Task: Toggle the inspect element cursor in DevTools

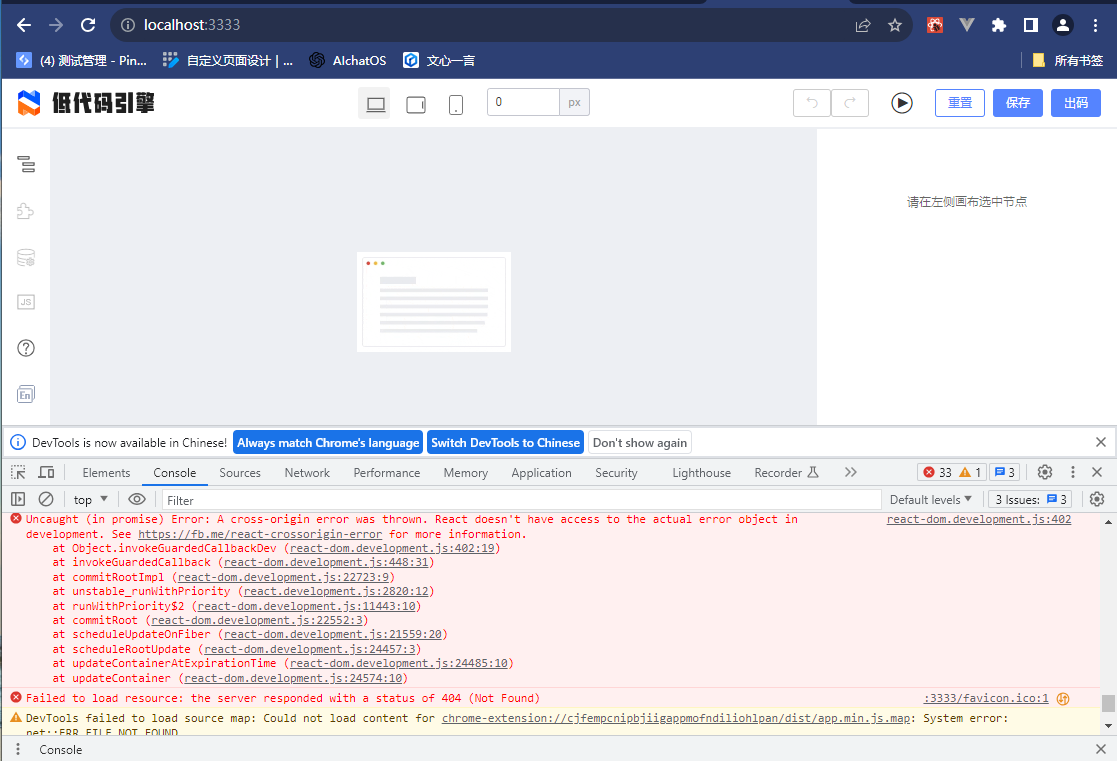Action: (x=16, y=472)
